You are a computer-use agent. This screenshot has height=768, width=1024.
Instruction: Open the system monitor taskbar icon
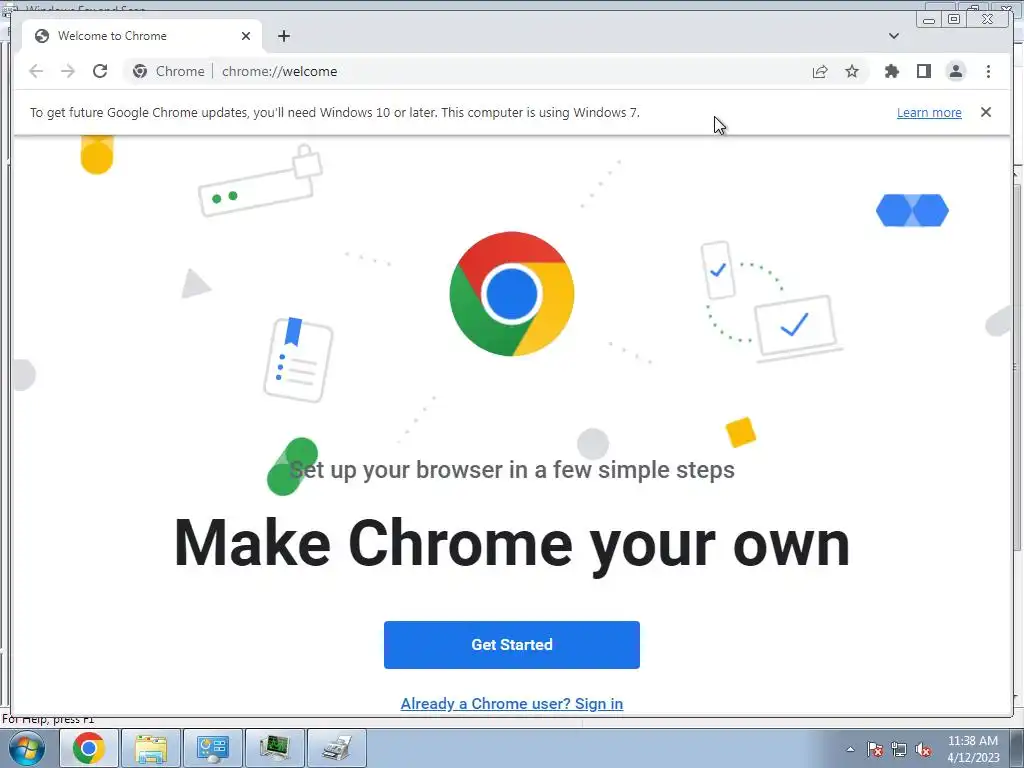[x=275, y=748]
